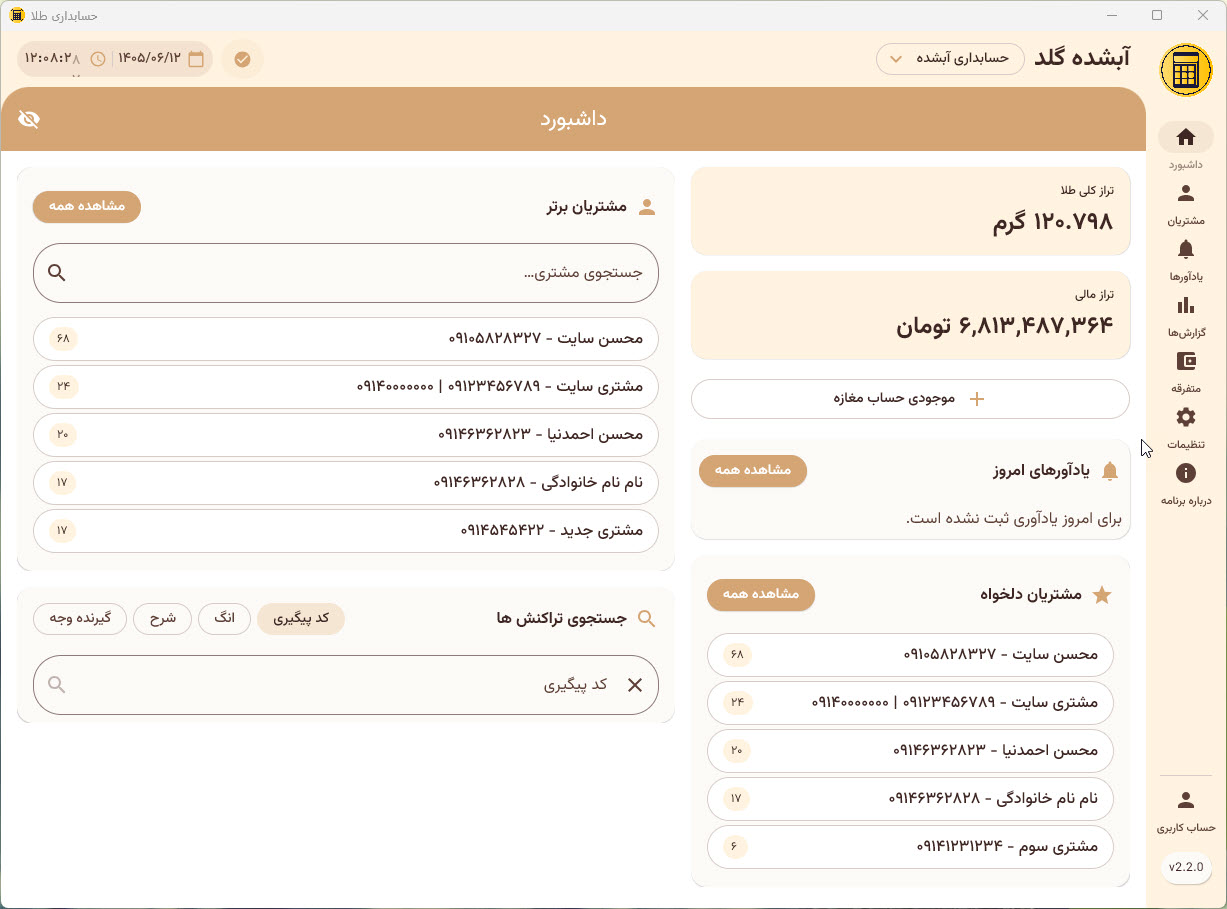Viewport: 1227px width, 909px height.
Task: Click the clock icon beside the time
Action: (x=98, y=59)
